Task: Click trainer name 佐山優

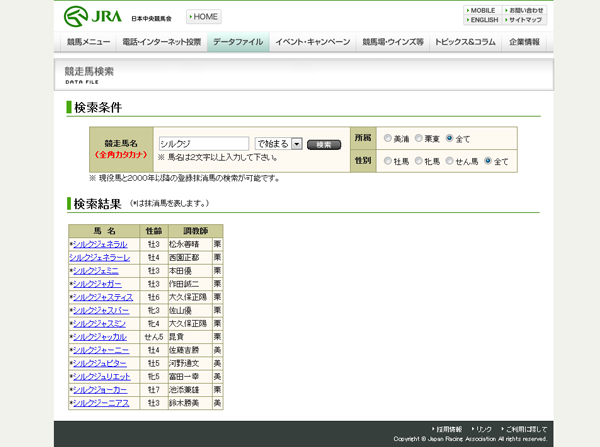Action: (180, 310)
